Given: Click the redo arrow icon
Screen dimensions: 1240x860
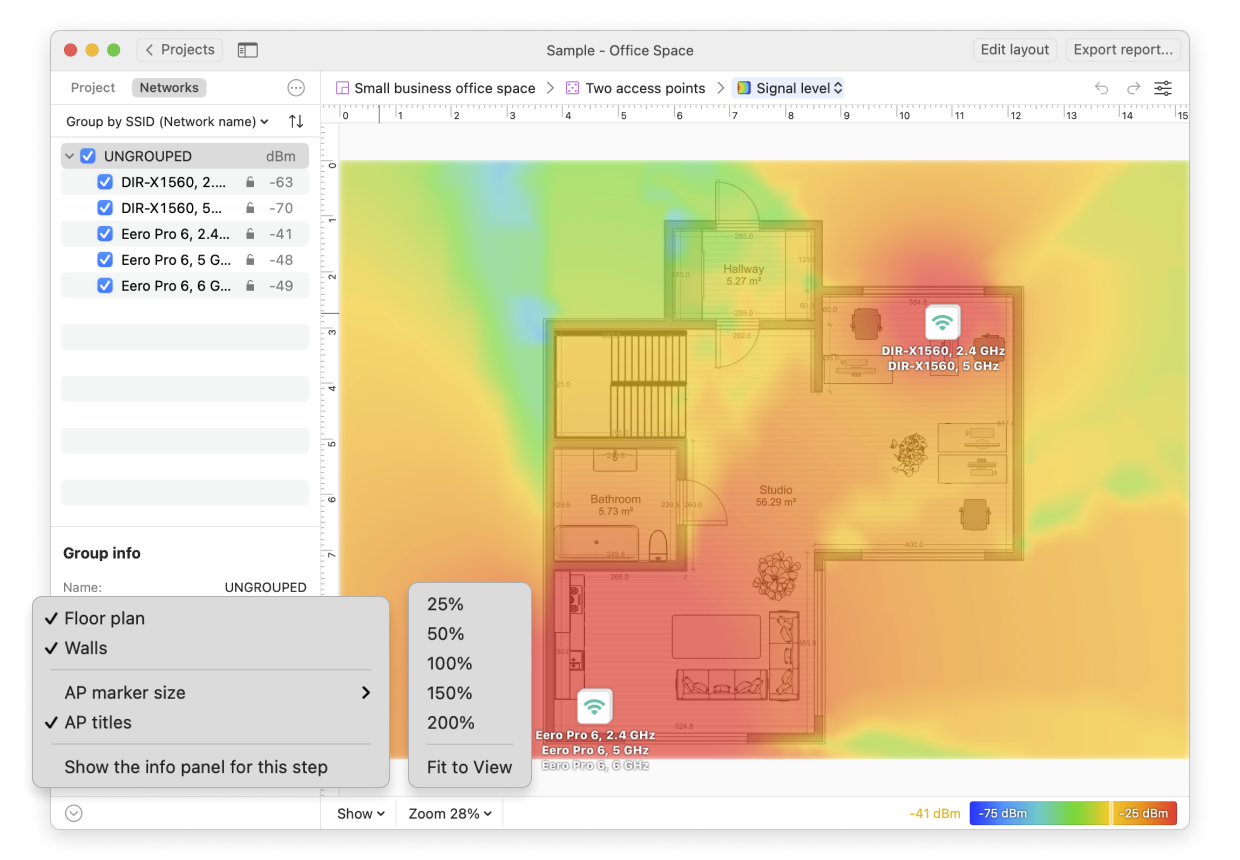Looking at the screenshot, I should click(1133, 88).
